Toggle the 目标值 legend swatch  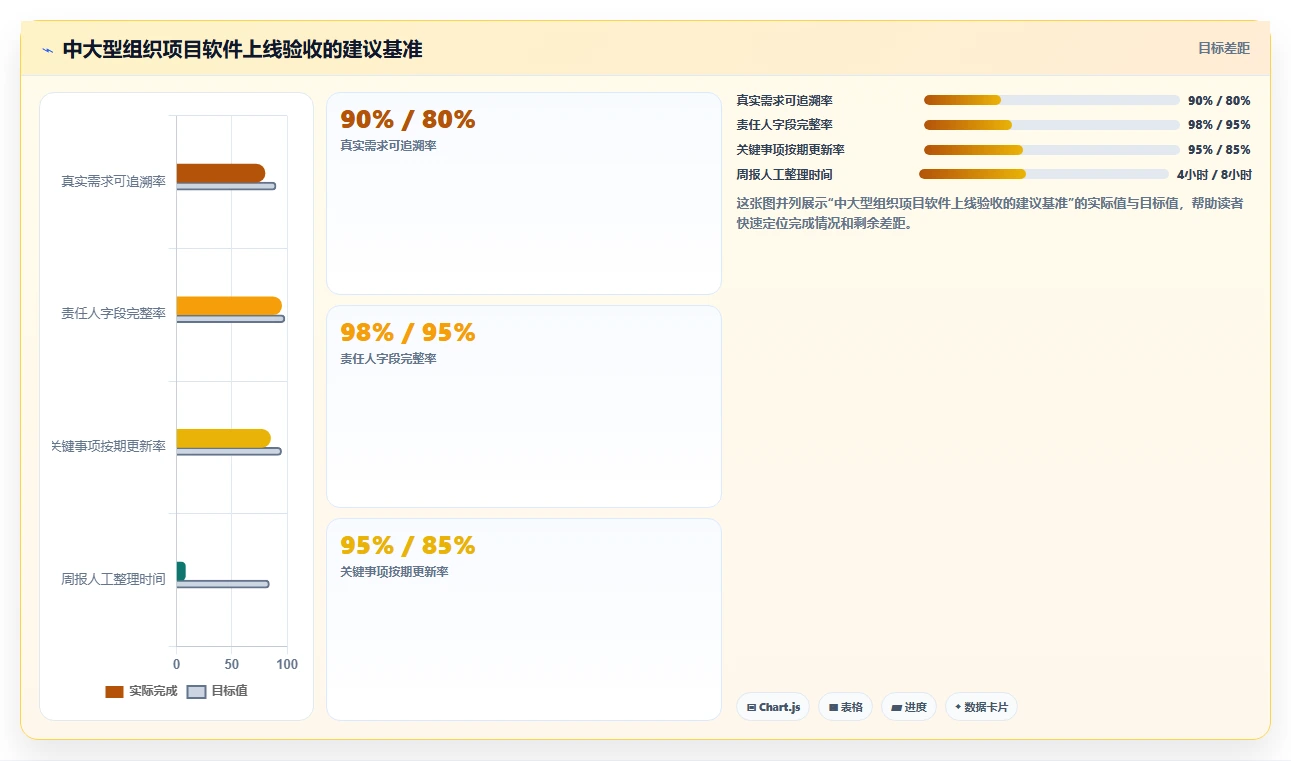coord(196,691)
